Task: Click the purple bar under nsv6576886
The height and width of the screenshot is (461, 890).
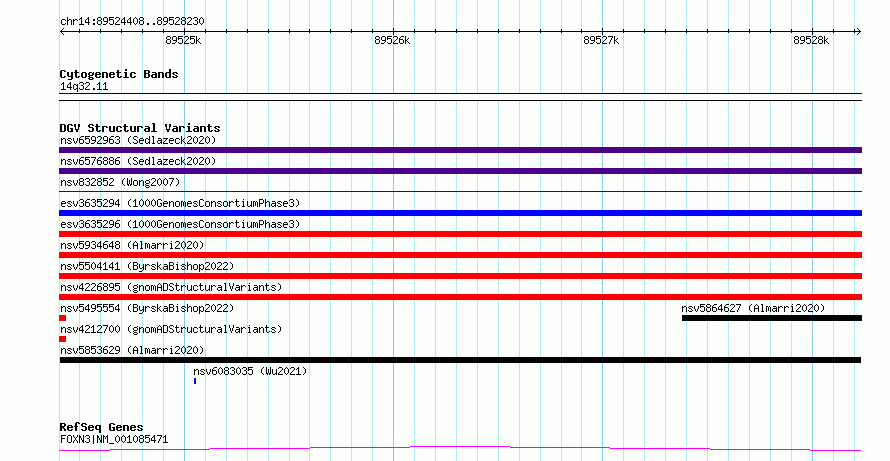Action: (460, 171)
